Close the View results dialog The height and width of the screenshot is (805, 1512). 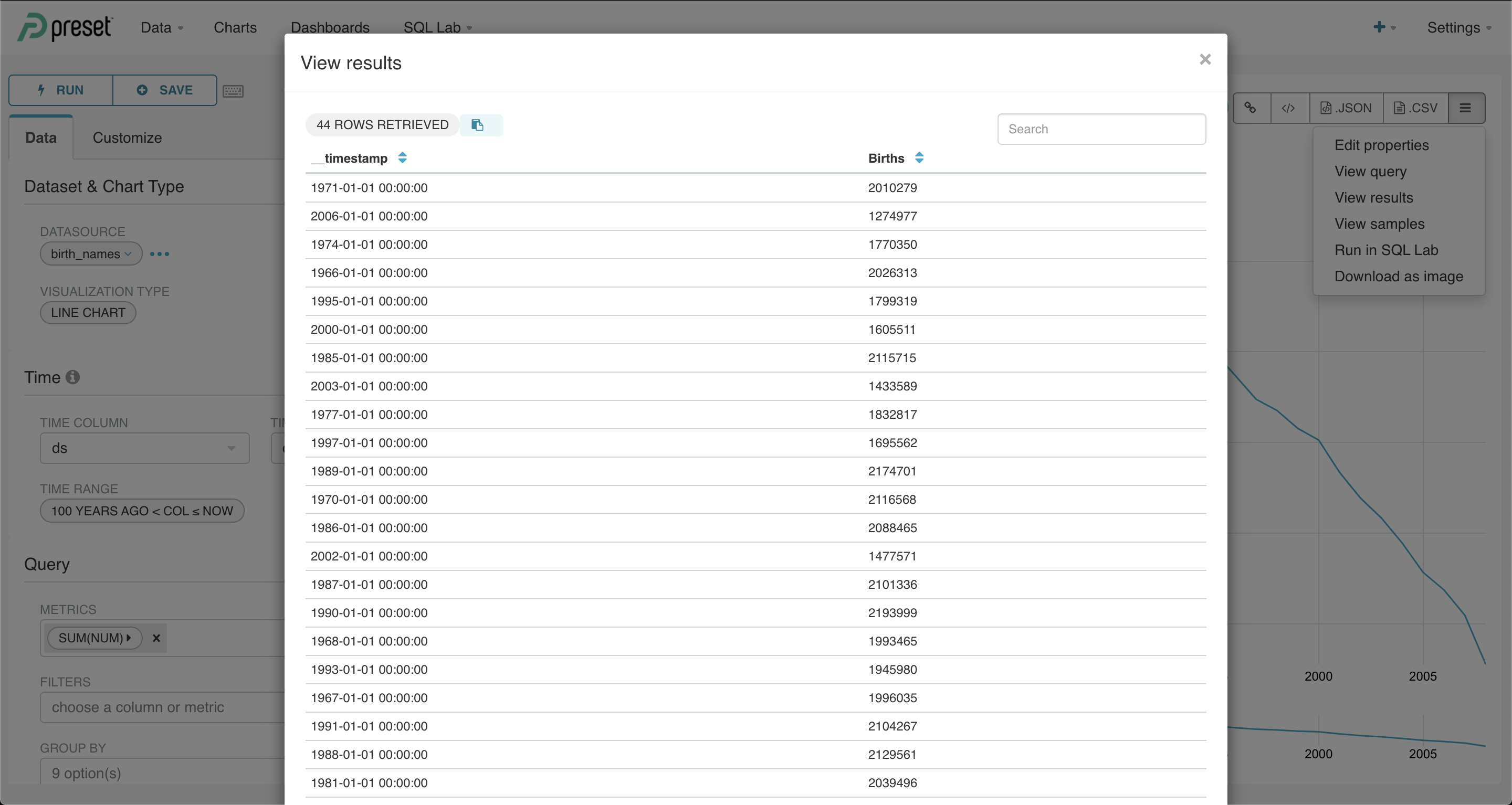click(x=1205, y=59)
